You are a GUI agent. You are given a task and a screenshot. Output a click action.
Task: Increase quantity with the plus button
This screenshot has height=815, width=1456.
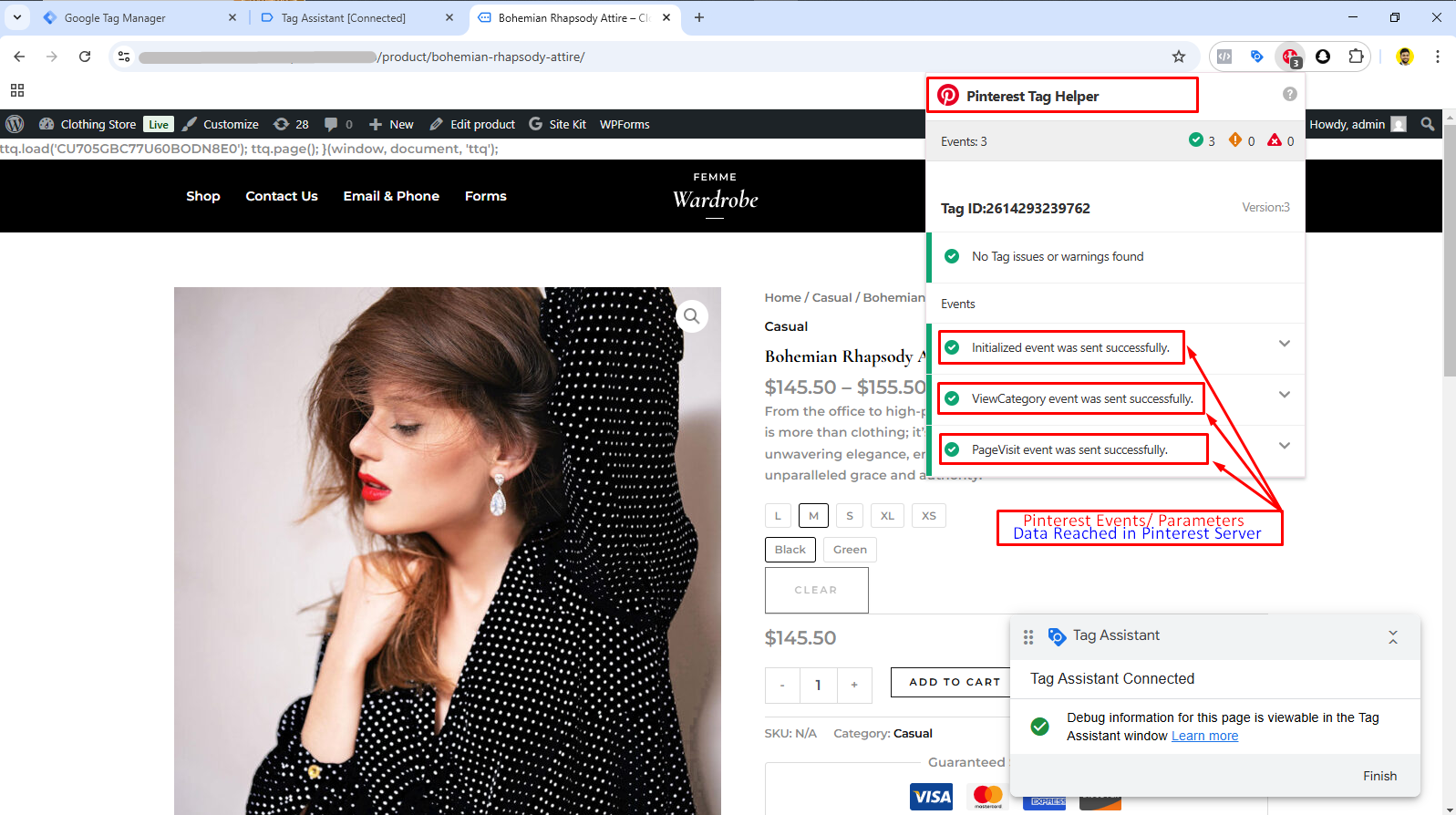[x=854, y=685]
